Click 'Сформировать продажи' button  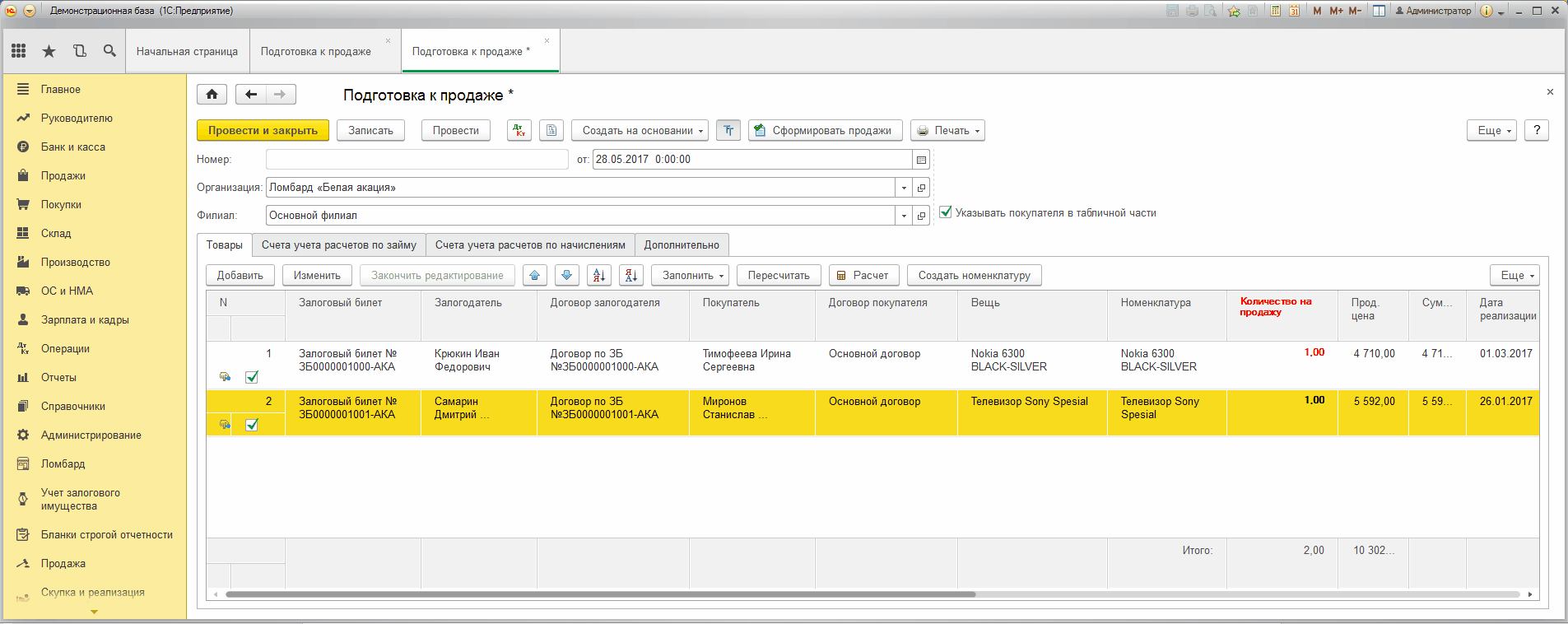pos(825,131)
